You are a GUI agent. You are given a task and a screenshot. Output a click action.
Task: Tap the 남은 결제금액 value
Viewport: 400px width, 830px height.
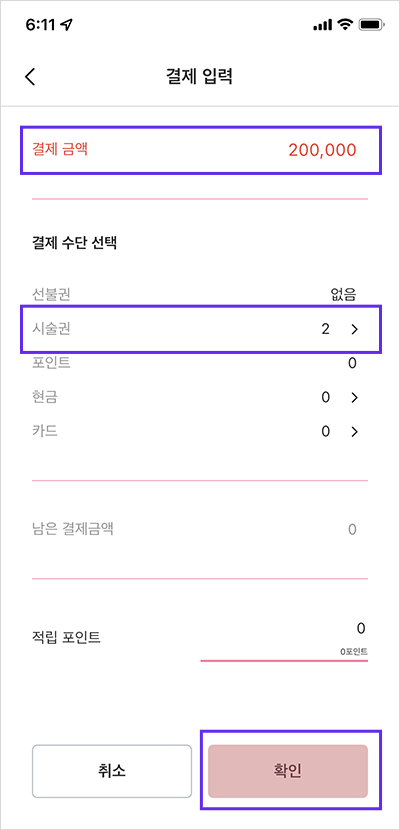pos(352,529)
